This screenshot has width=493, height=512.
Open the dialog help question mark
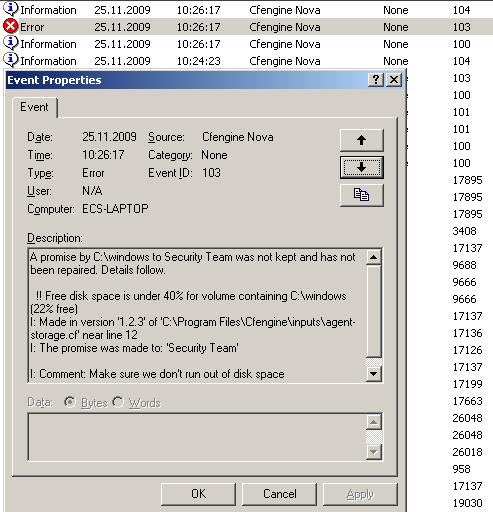point(376,80)
